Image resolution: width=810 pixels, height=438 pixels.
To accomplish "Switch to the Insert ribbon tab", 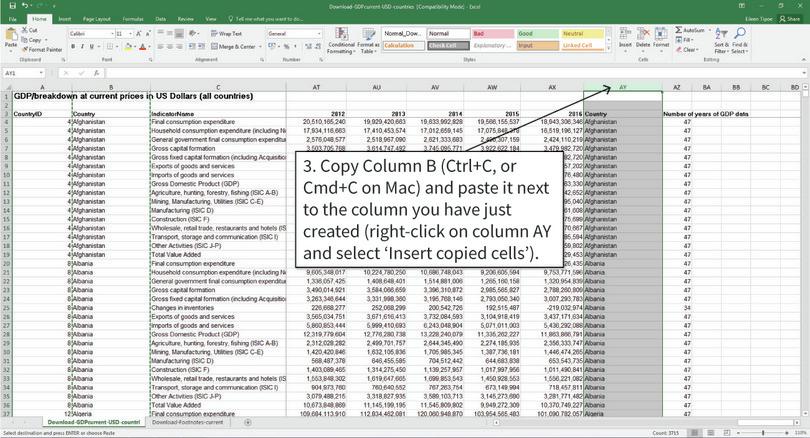I will click(x=65, y=19).
